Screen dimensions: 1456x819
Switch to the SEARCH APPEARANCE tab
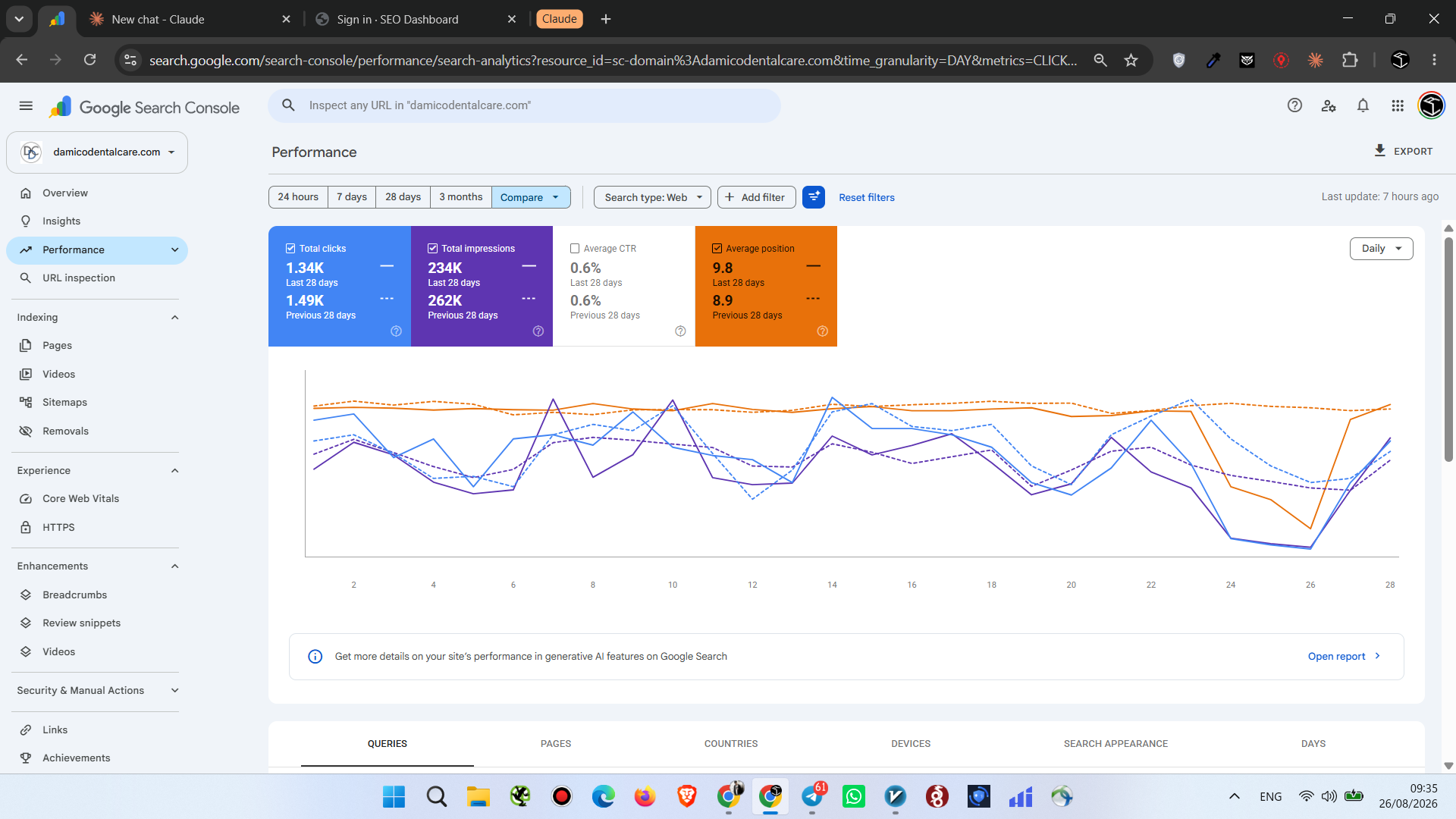coord(1116,744)
